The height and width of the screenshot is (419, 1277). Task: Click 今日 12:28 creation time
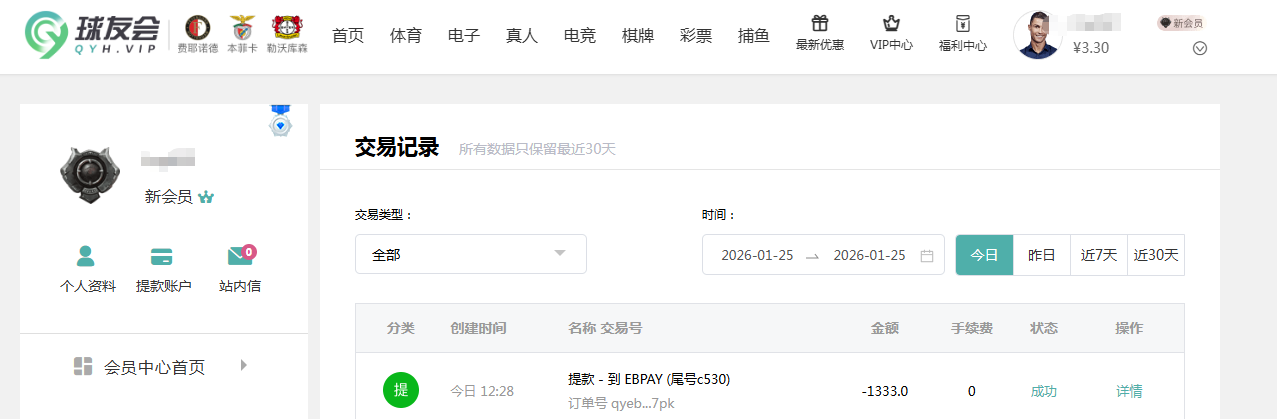click(x=482, y=391)
